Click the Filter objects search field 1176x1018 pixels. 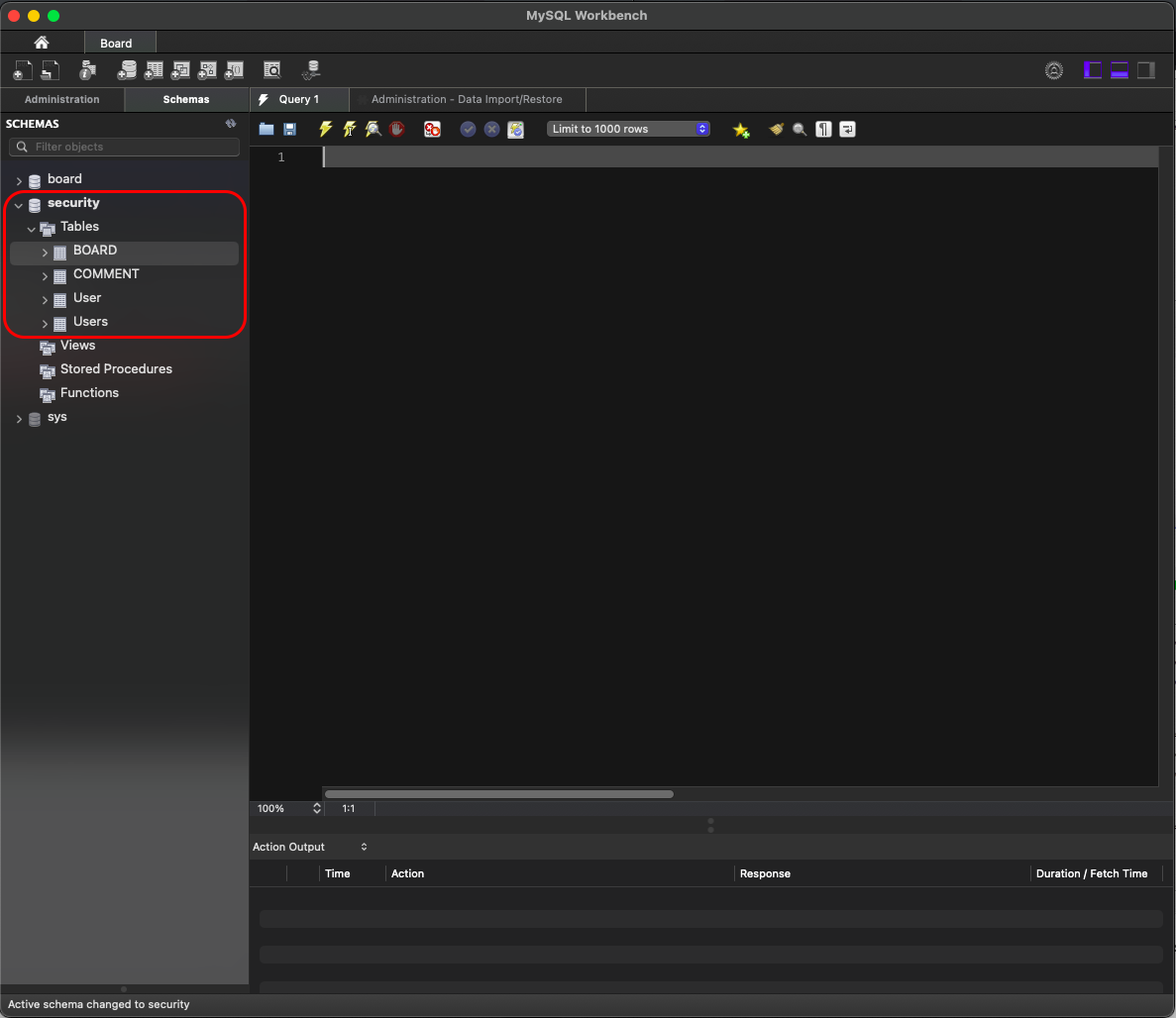(x=125, y=147)
